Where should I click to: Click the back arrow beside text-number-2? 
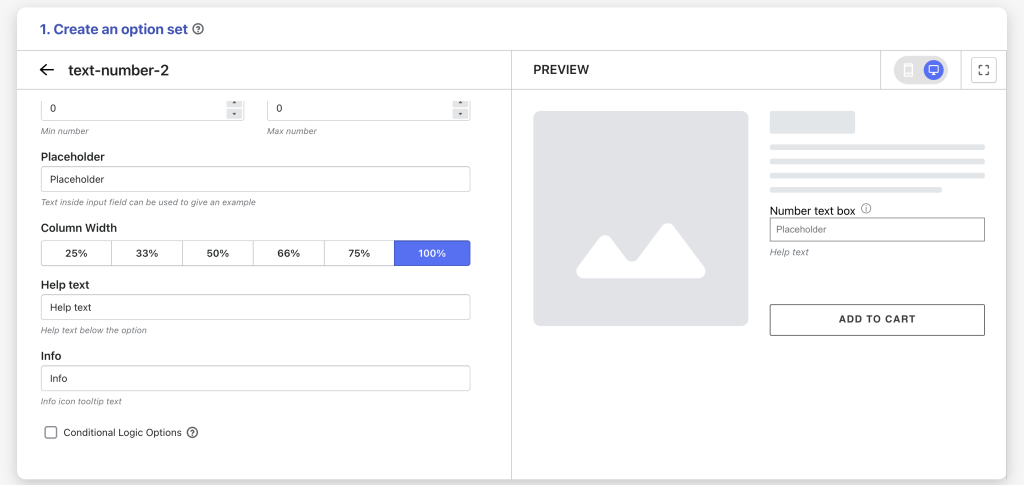click(46, 70)
